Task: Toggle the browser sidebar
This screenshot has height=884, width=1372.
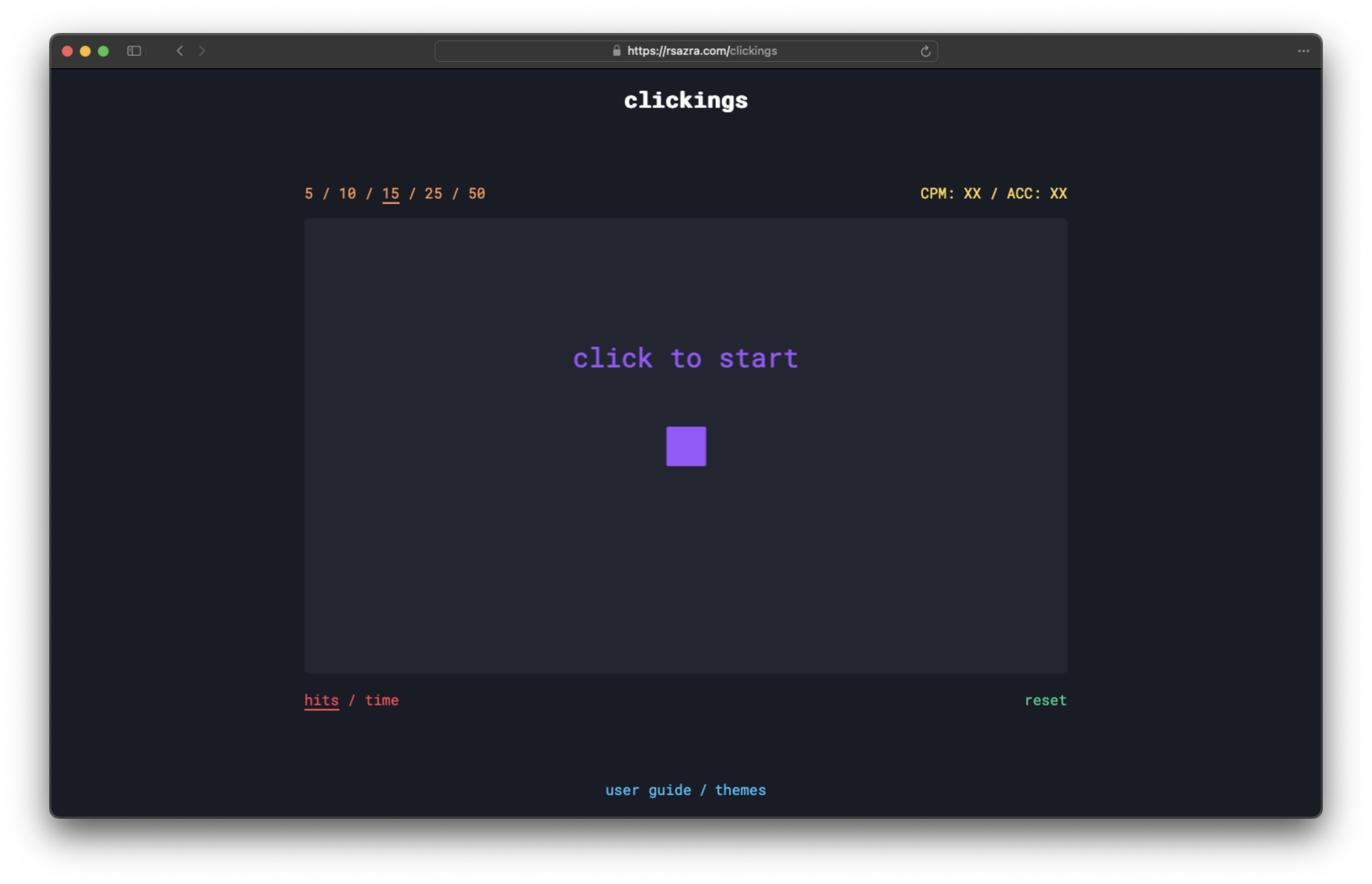Action: point(134,51)
